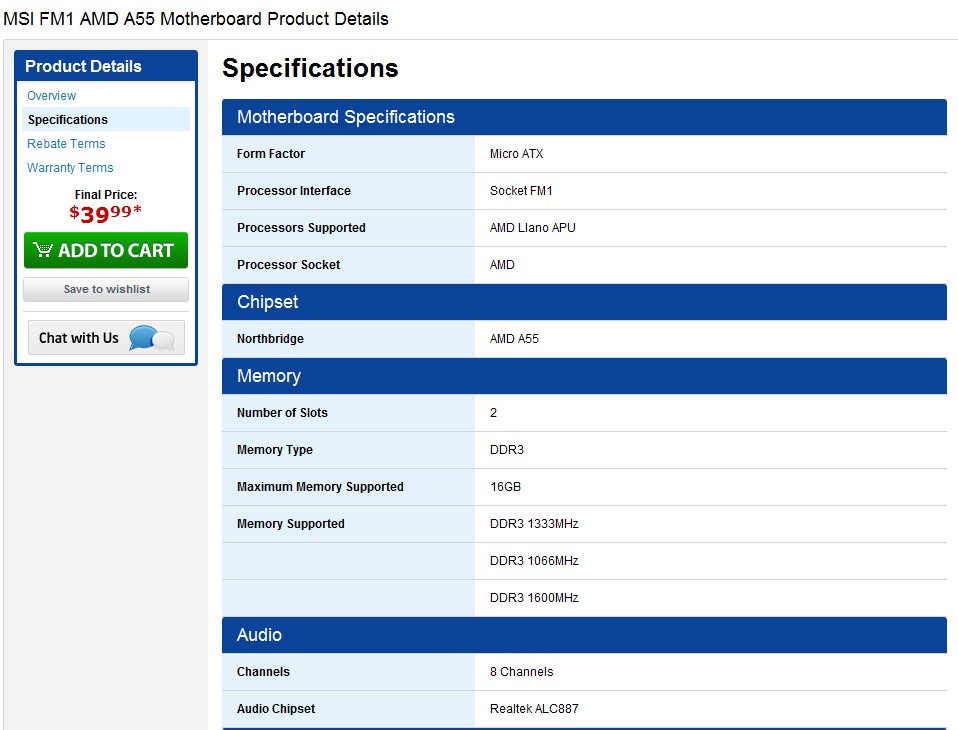This screenshot has width=958, height=730.
Task: Click the Product Details panel header
Action: tap(106, 66)
